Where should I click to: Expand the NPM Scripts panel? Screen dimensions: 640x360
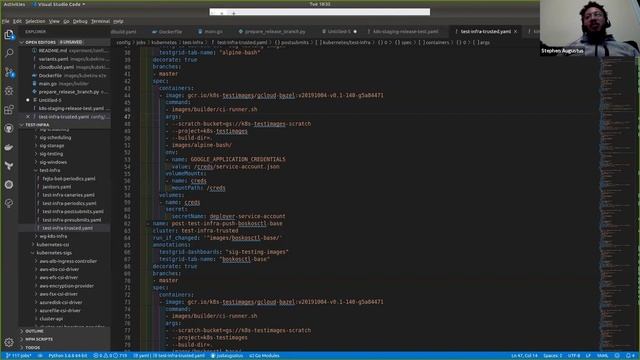[x=64, y=339]
